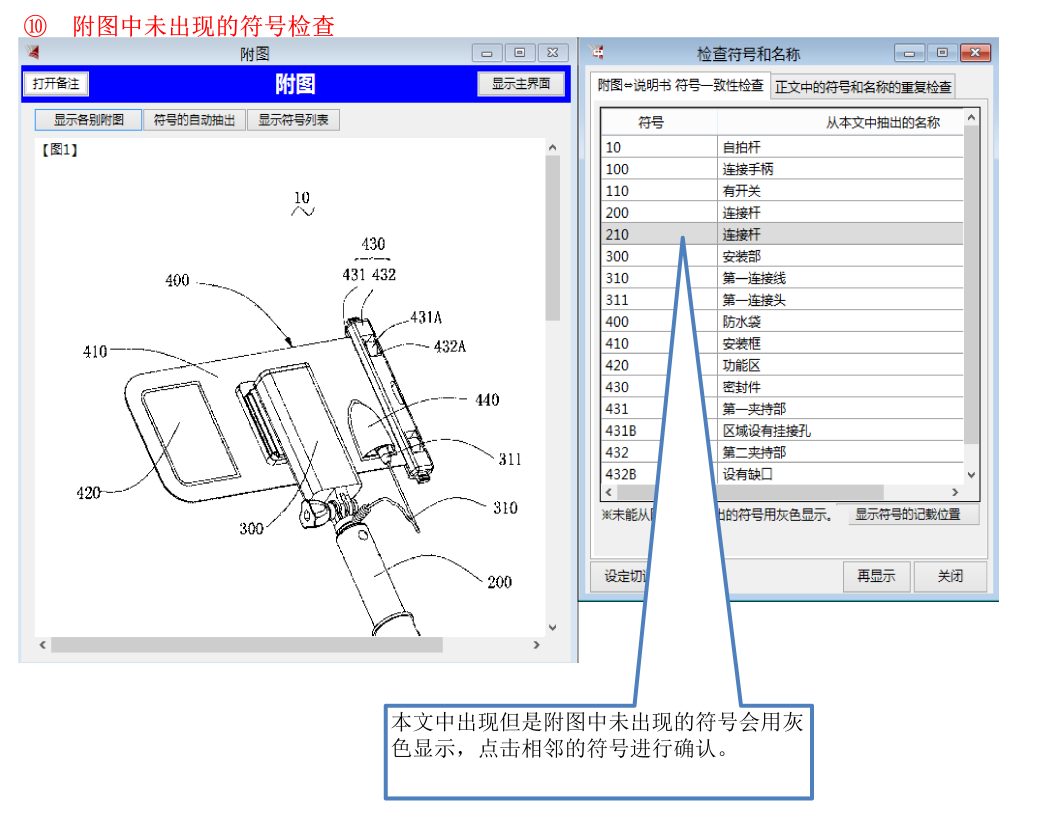This screenshot has height=813, width=1040.
Task: Select row 430 密封件
Action: pyautogui.click(x=782, y=387)
